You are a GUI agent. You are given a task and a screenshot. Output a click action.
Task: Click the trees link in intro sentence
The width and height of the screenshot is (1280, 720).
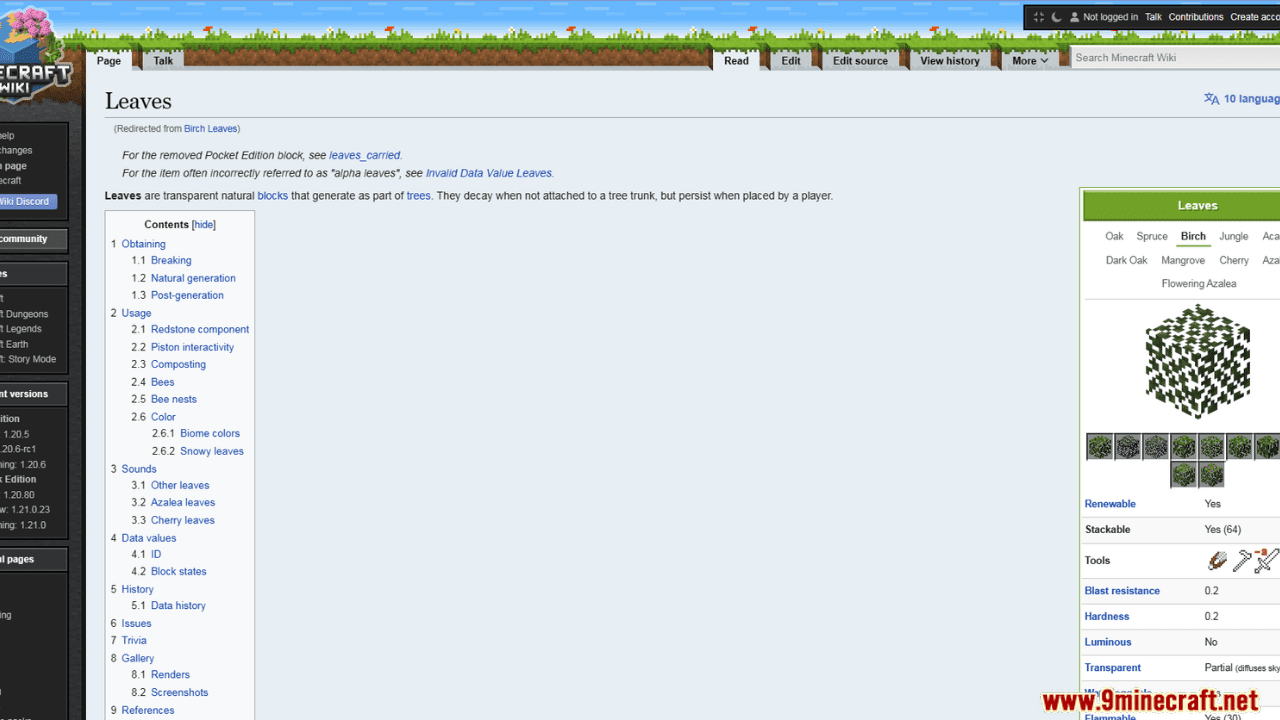pos(418,196)
